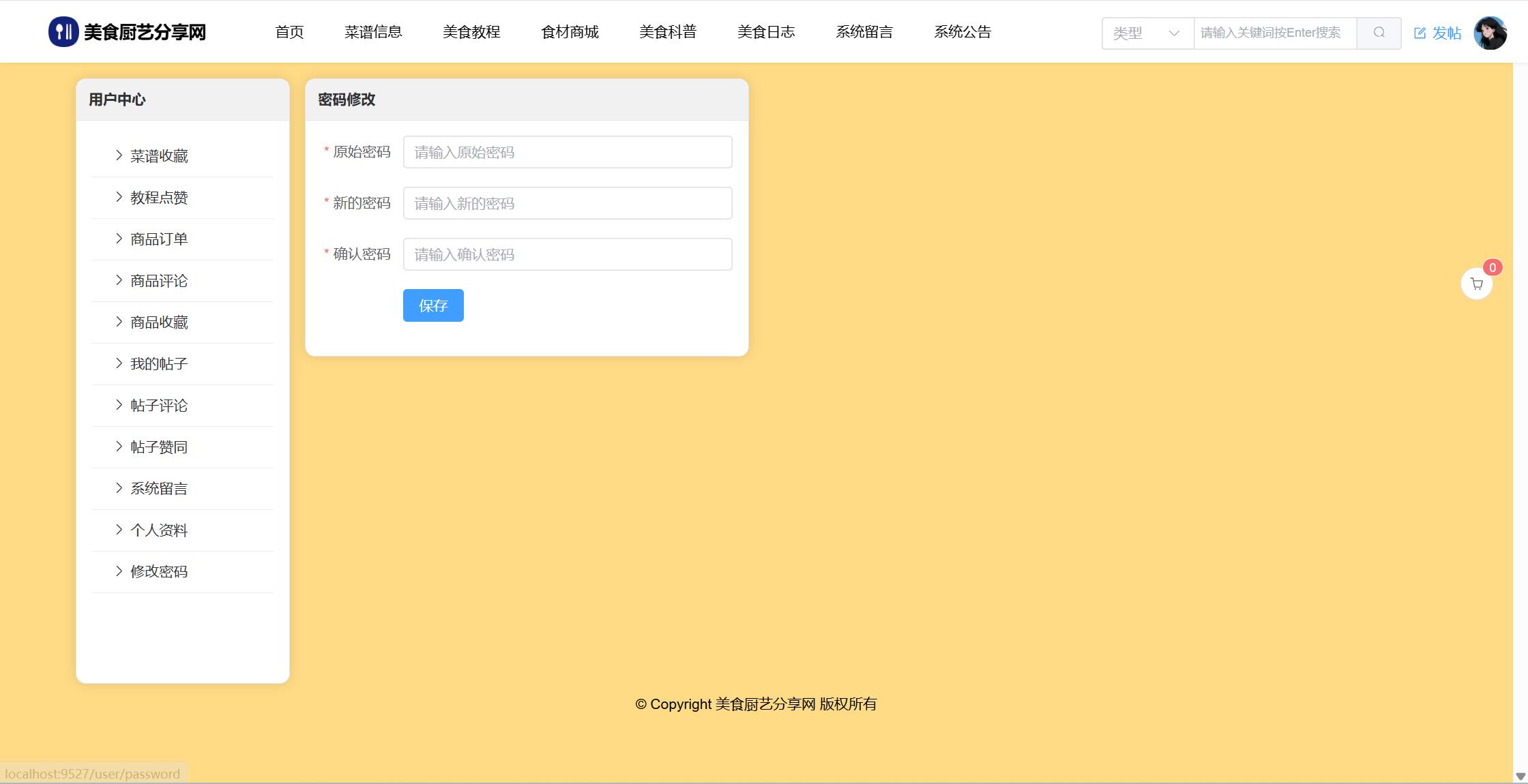Click the search magnifier icon button
The image size is (1528, 784).
[x=1379, y=33]
